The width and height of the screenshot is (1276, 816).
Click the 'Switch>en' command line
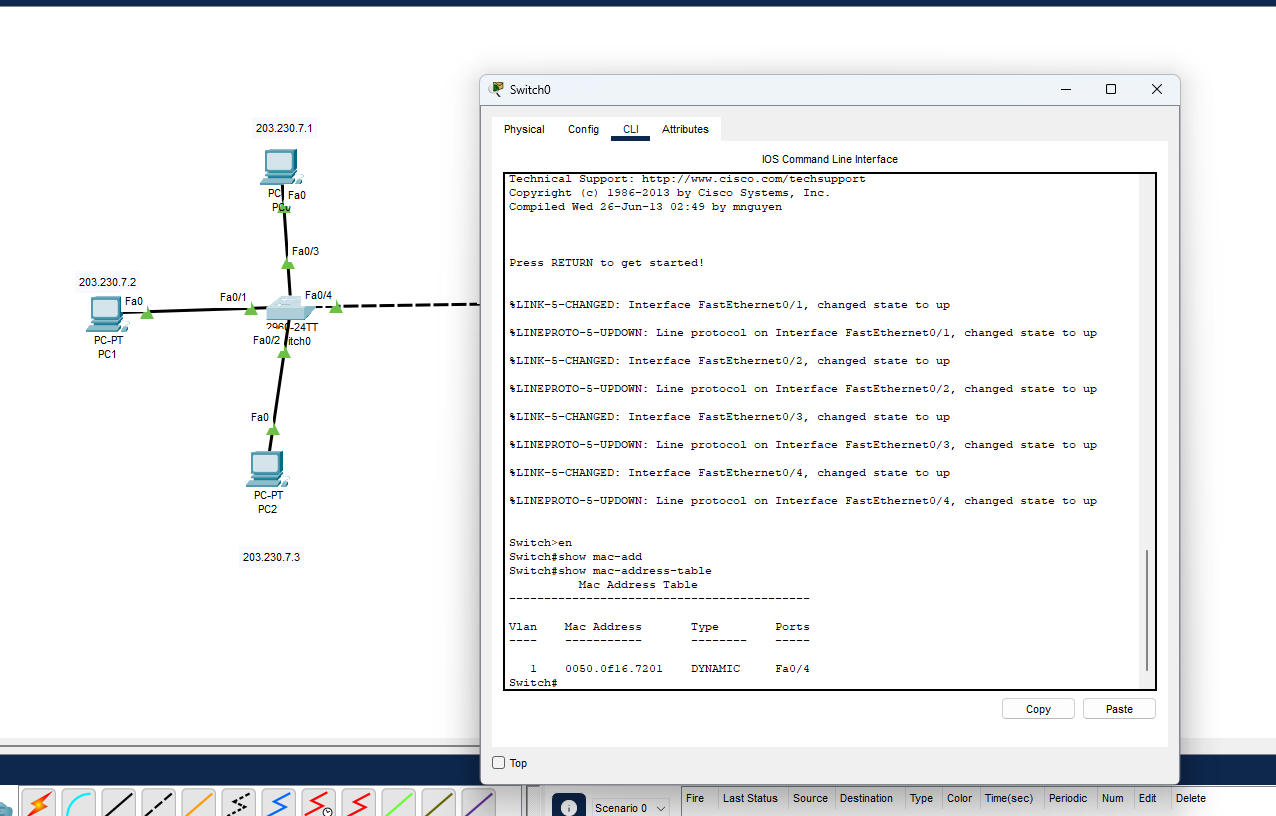click(x=540, y=543)
